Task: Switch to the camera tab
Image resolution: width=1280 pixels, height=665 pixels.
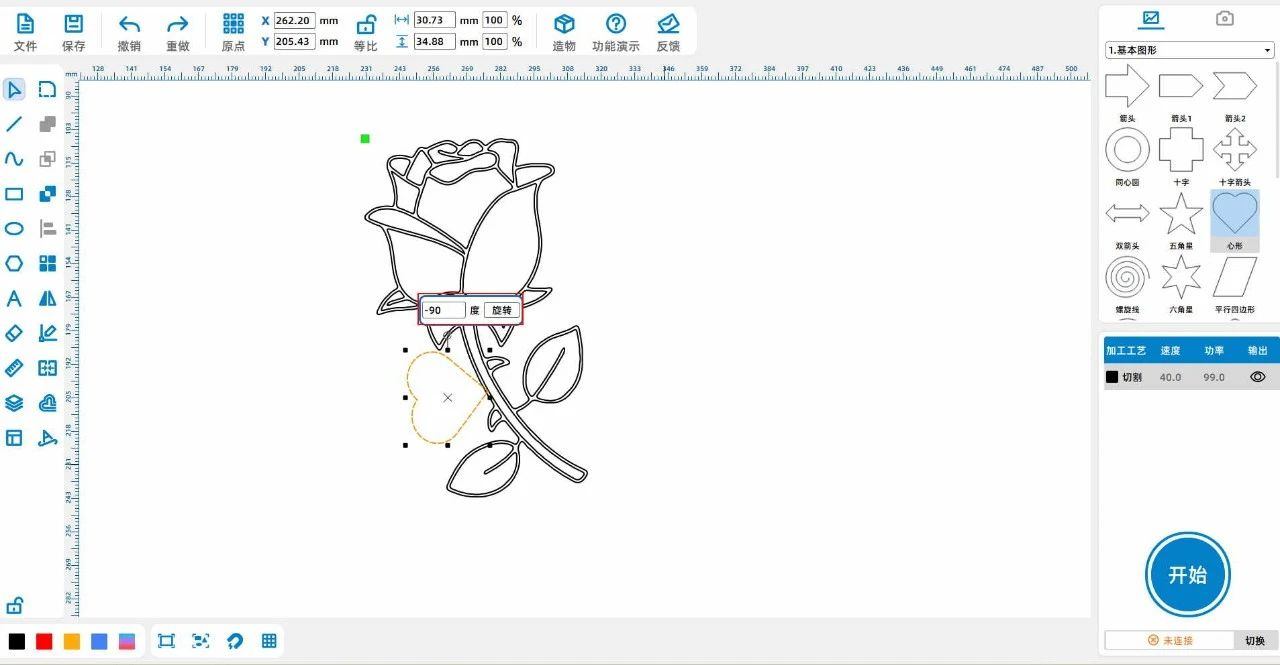Action: pos(1224,18)
